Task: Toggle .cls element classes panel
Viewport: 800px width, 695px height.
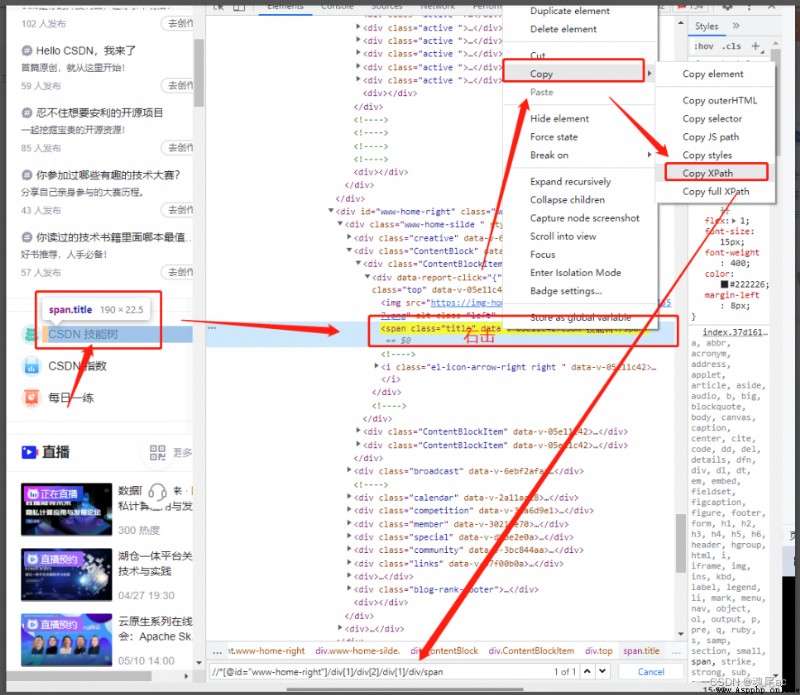Action: tap(732, 46)
